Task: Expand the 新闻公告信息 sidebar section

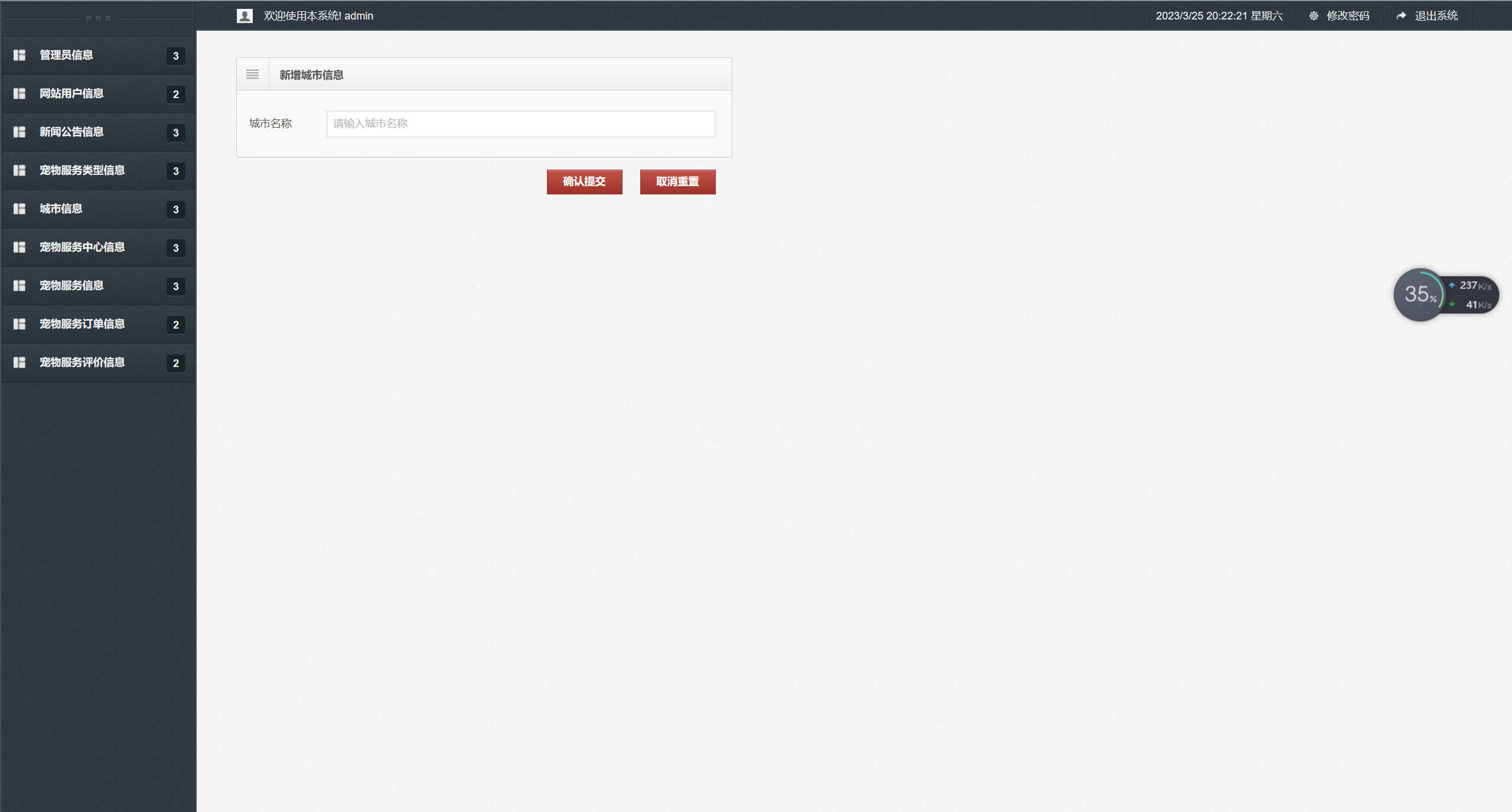Action: click(x=71, y=132)
